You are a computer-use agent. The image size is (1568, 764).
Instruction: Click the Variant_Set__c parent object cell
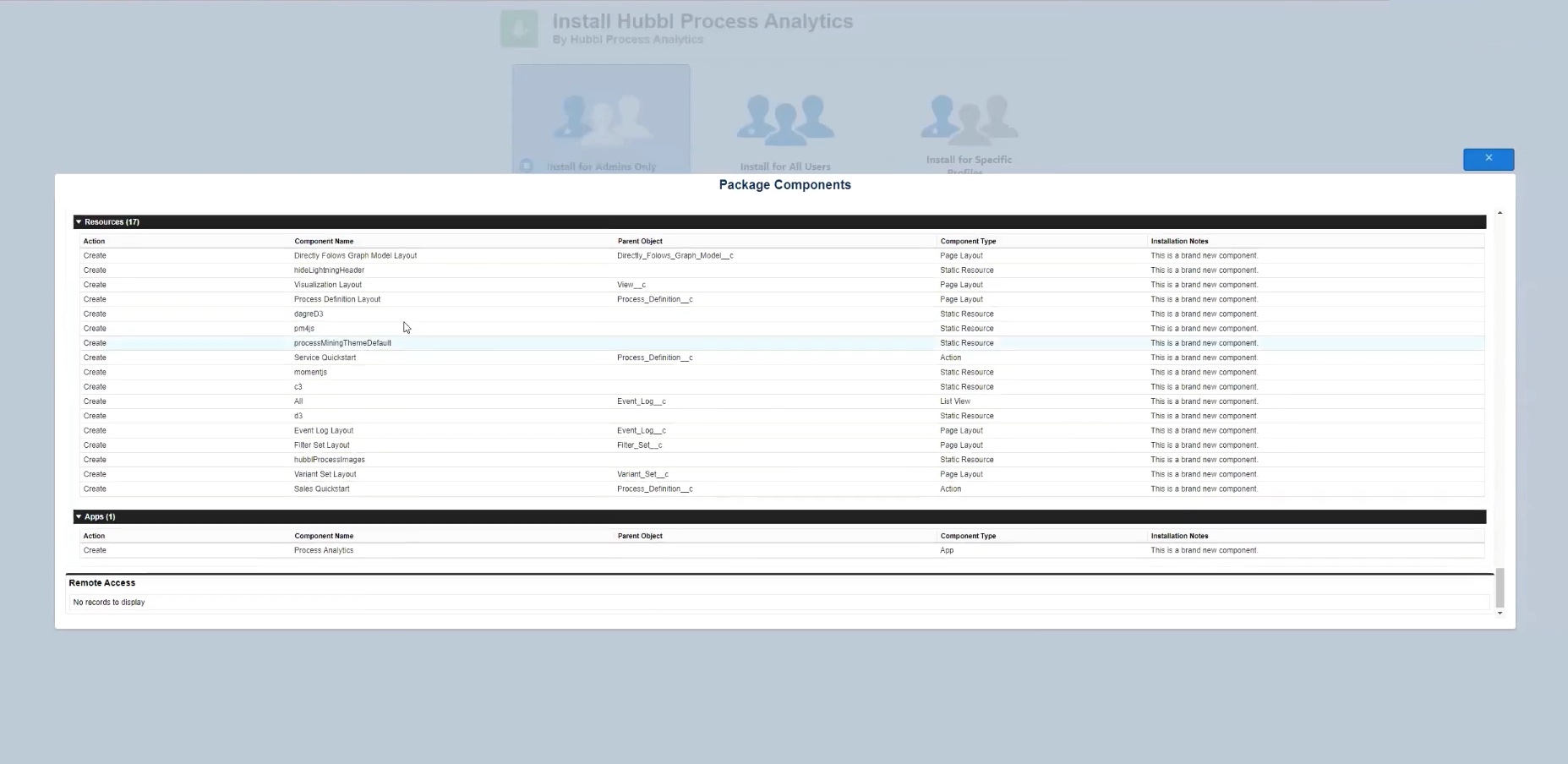pyautogui.click(x=642, y=474)
